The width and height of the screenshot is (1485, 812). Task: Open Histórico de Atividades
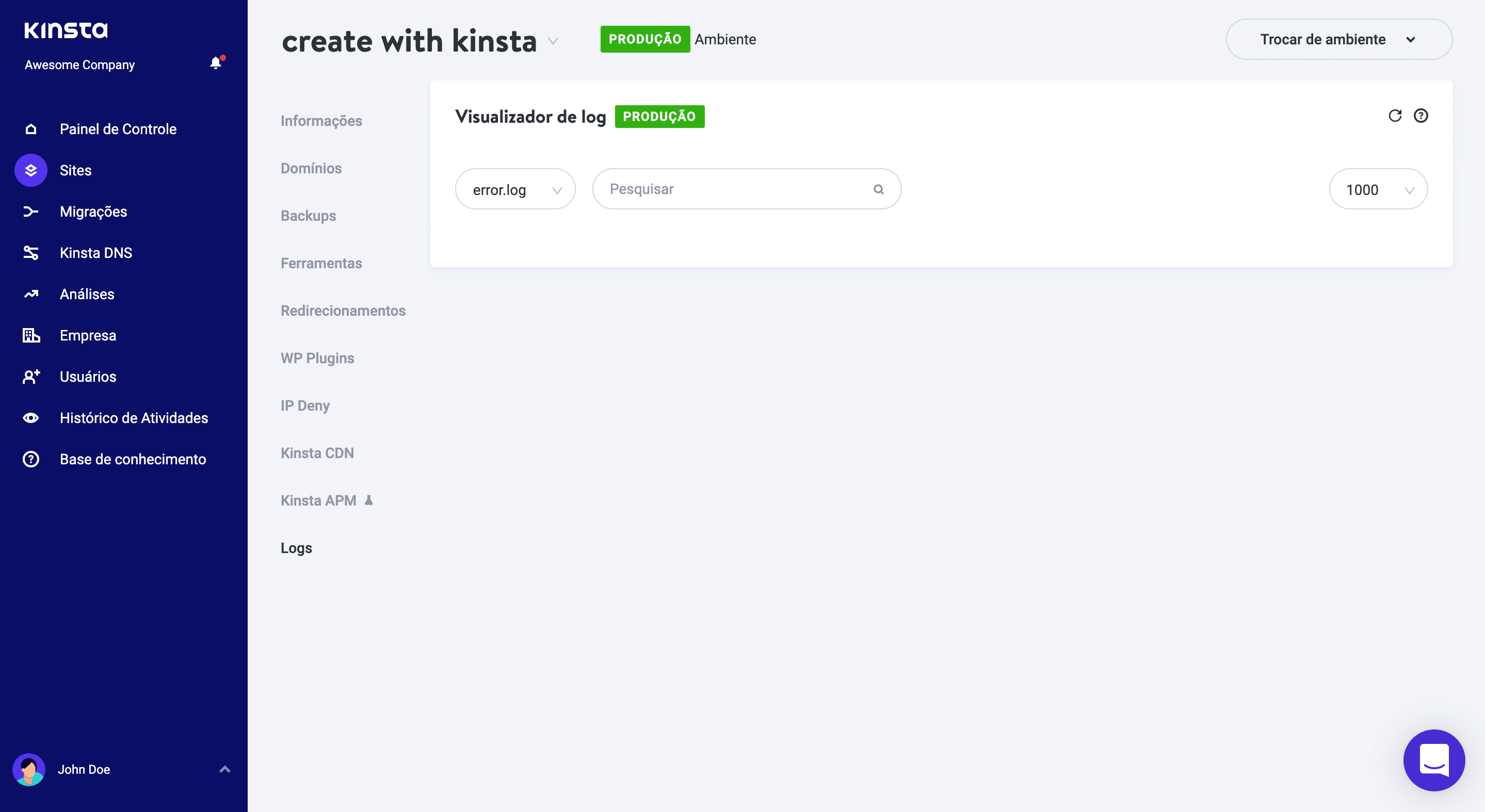point(134,418)
